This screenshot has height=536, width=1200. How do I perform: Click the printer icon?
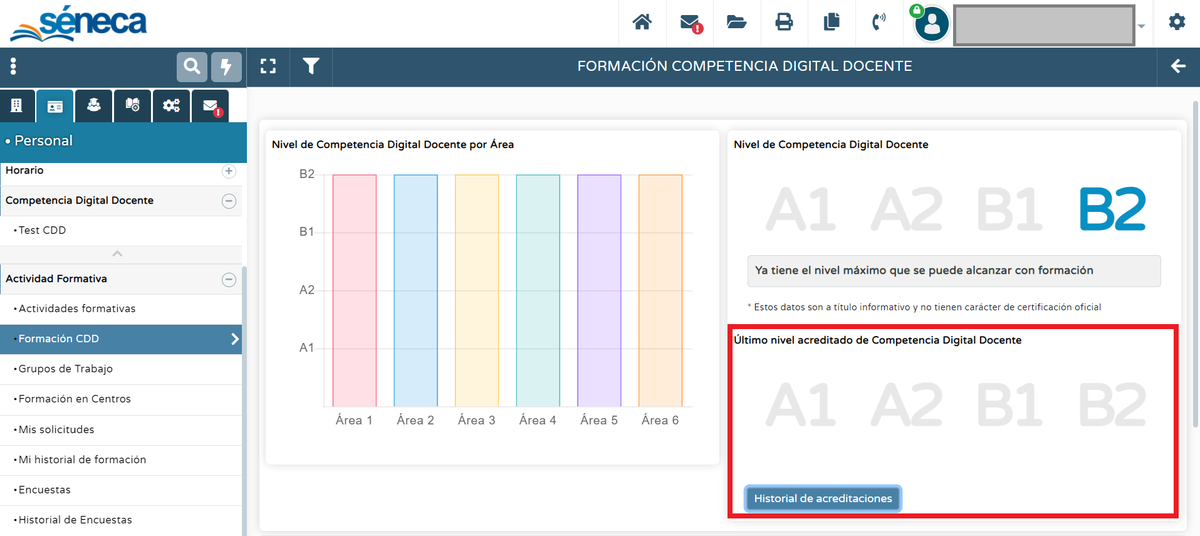click(784, 22)
